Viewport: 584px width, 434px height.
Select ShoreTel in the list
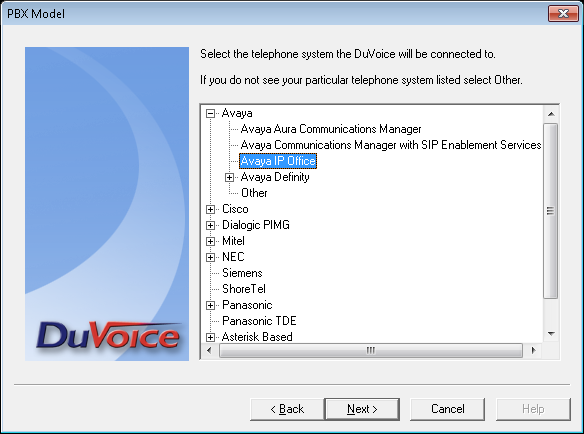(x=244, y=289)
